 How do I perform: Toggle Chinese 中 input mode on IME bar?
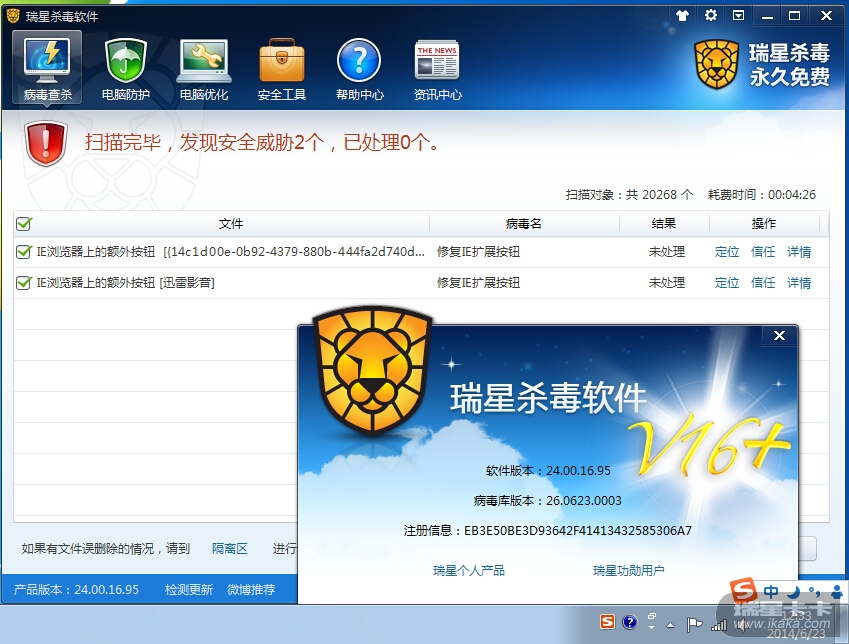[x=771, y=591]
